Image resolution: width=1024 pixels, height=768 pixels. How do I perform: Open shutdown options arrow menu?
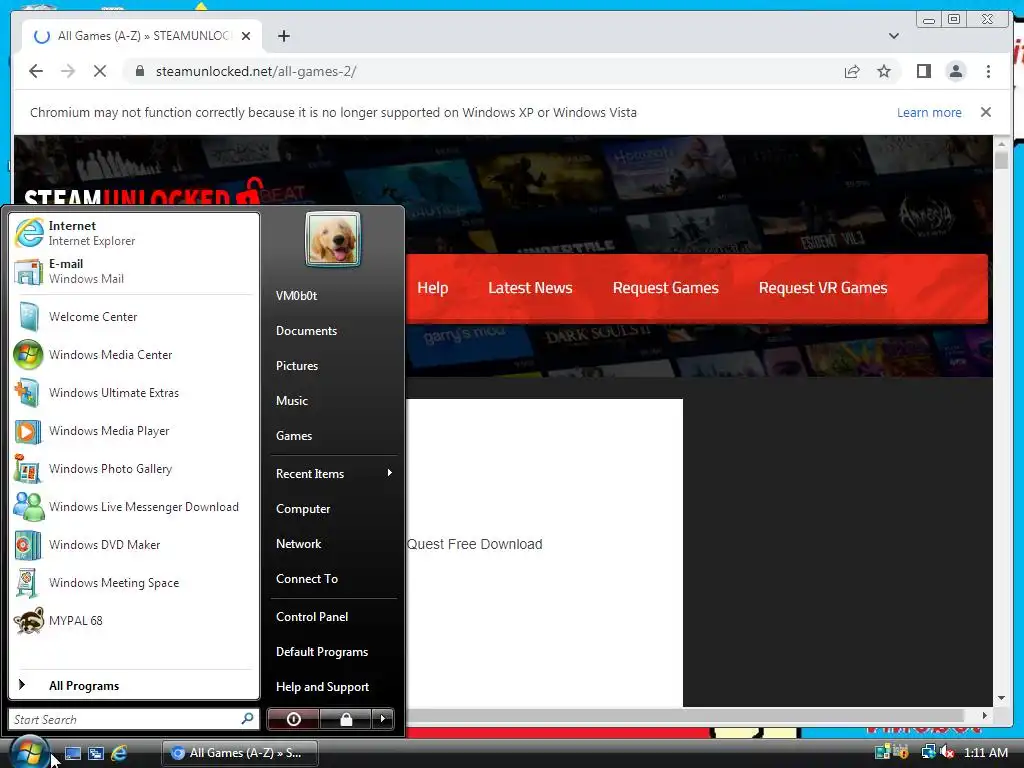coord(383,719)
